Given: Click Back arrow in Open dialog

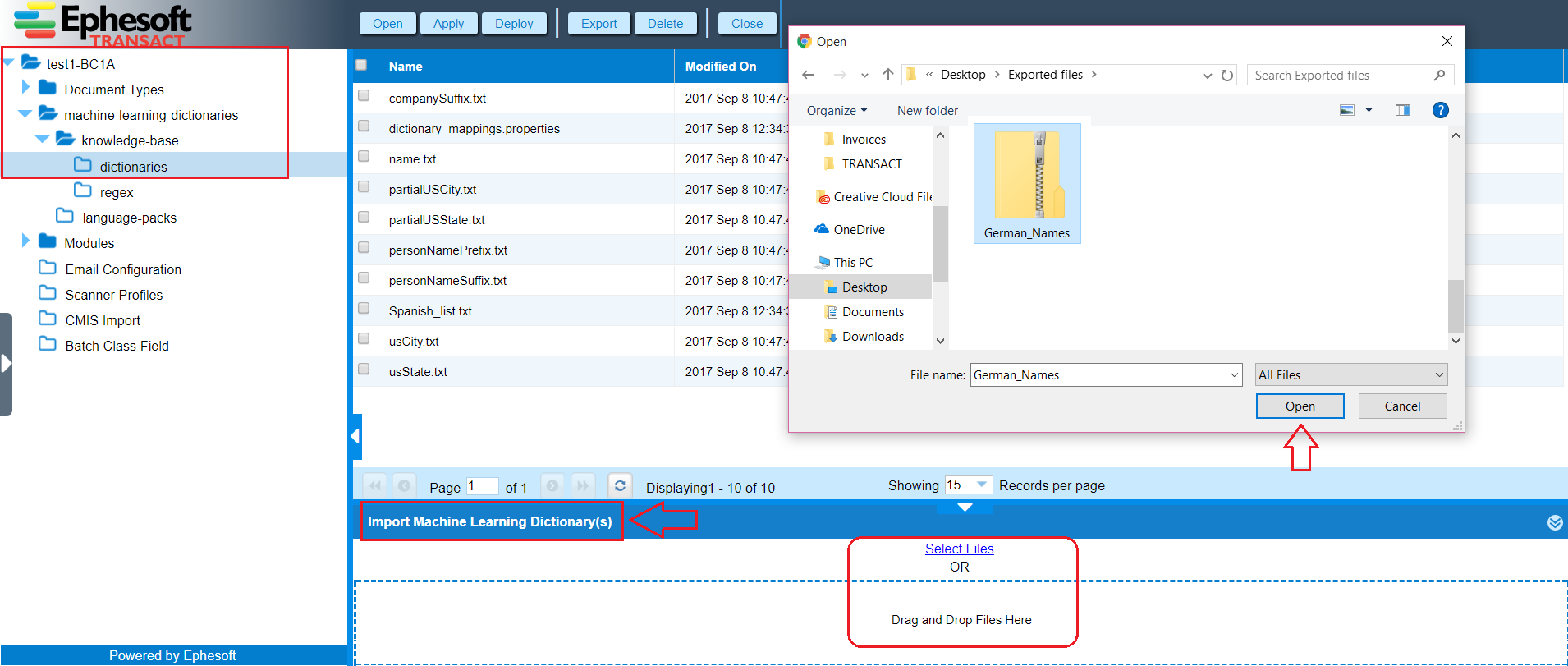Looking at the screenshot, I should pyautogui.click(x=809, y=75).
